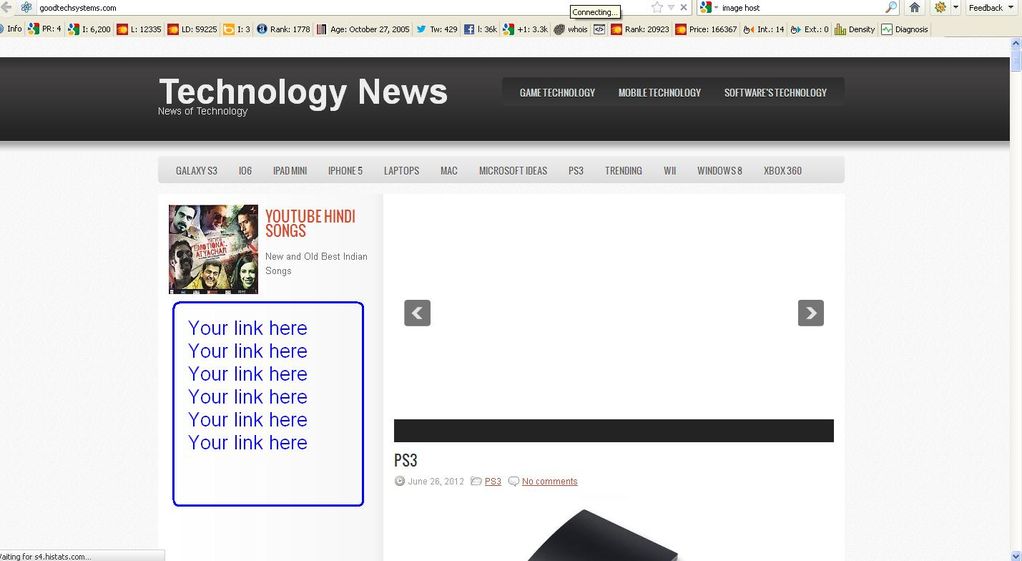Click the Twitter 'Tw: 429' item
The height and width of the screenshot is (561, 1022).
(x=437, y=29)
